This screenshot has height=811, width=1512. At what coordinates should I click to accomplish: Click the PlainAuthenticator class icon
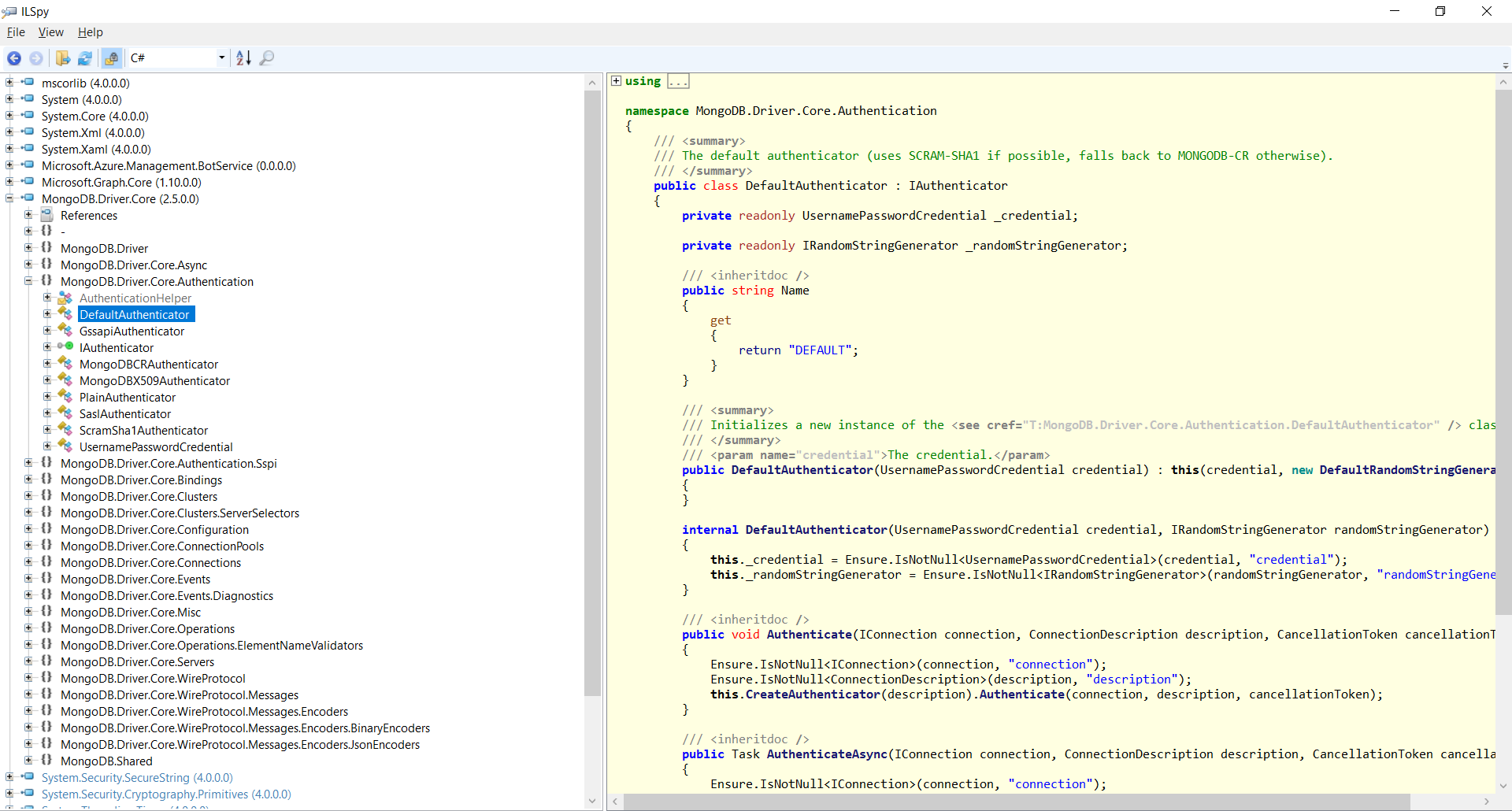(65, 397)
